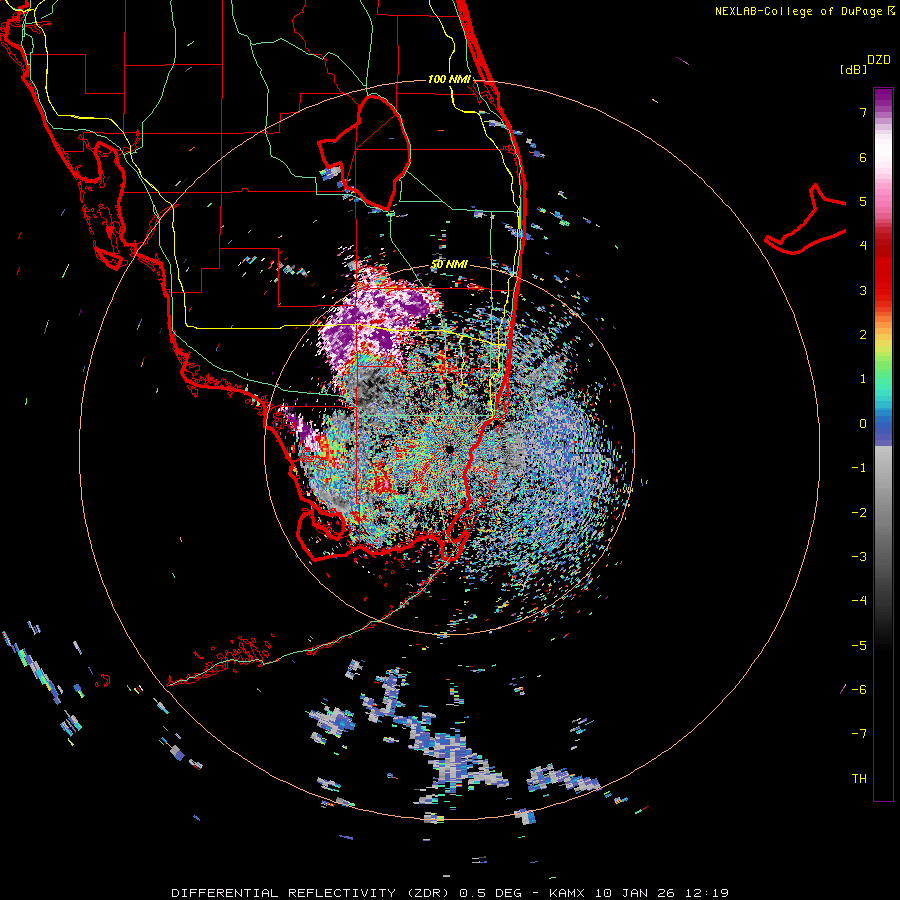Click the 3 value on the scale

[x=863, y=290]
